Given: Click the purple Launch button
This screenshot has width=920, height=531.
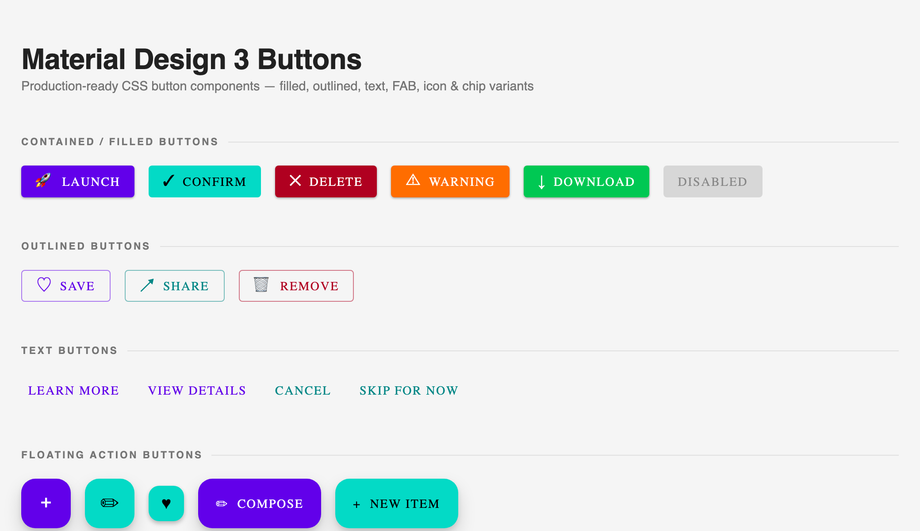Looking at the screenshot, I should [x=77, y=181].
